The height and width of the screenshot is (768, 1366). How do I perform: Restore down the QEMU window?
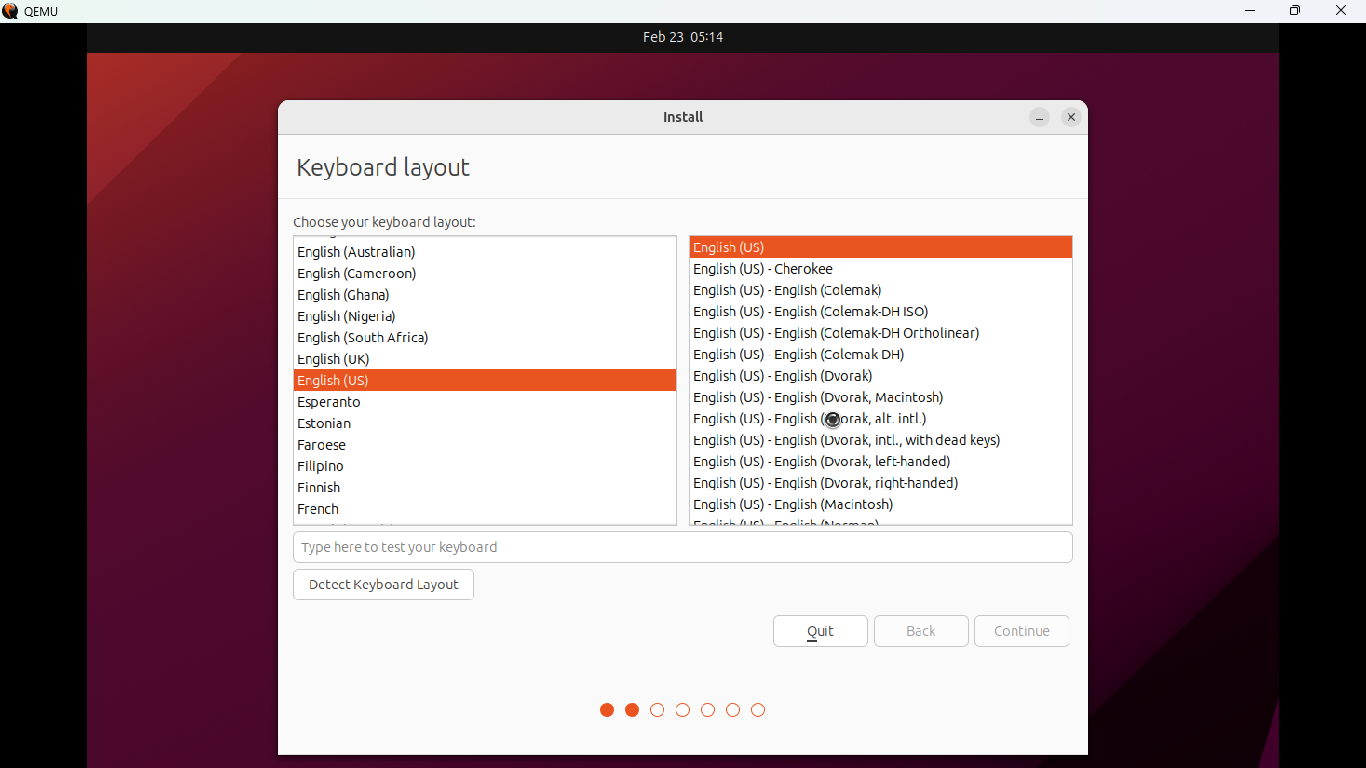tap(1295, 11)
